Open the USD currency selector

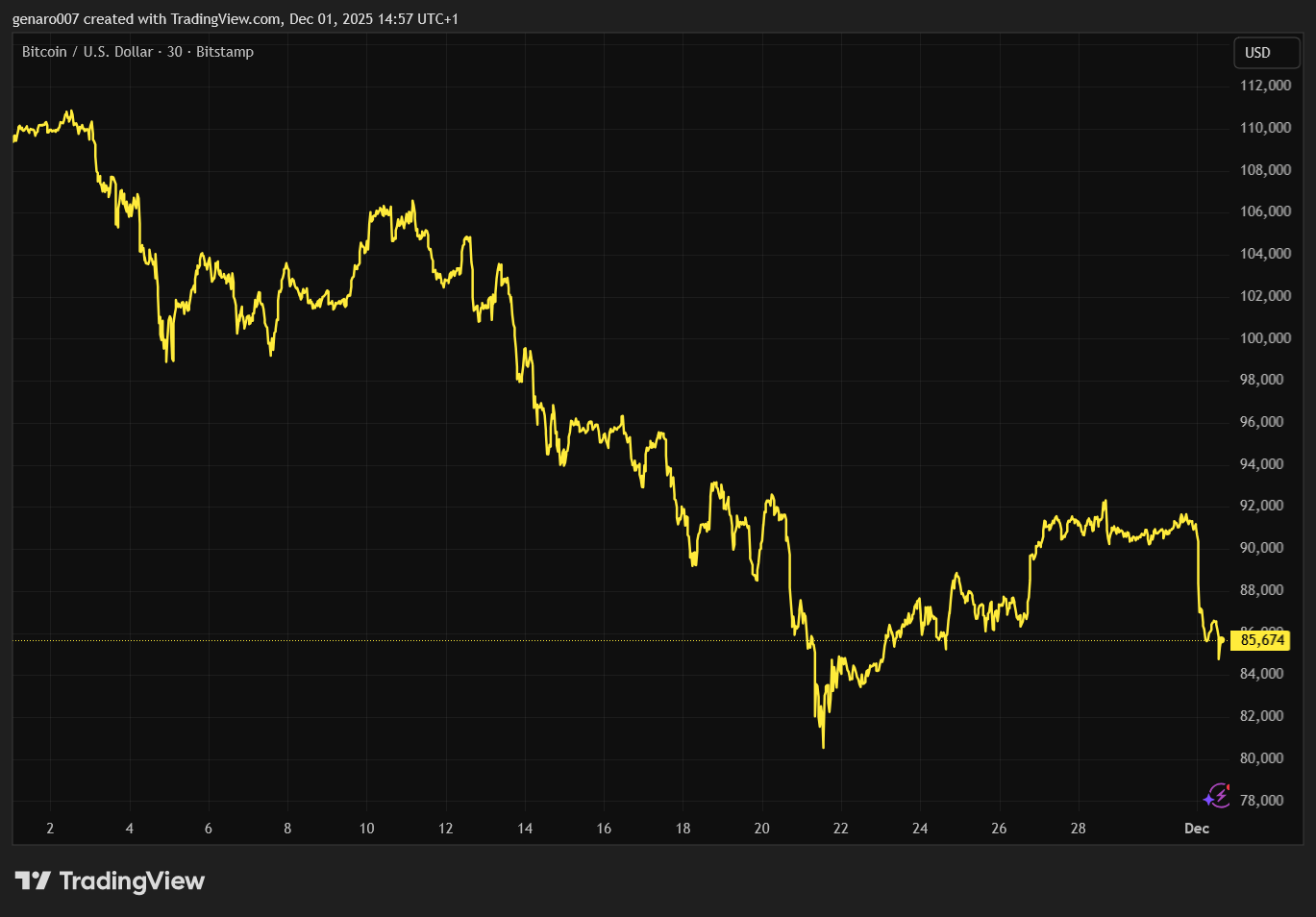click(x=1266, y=53)
